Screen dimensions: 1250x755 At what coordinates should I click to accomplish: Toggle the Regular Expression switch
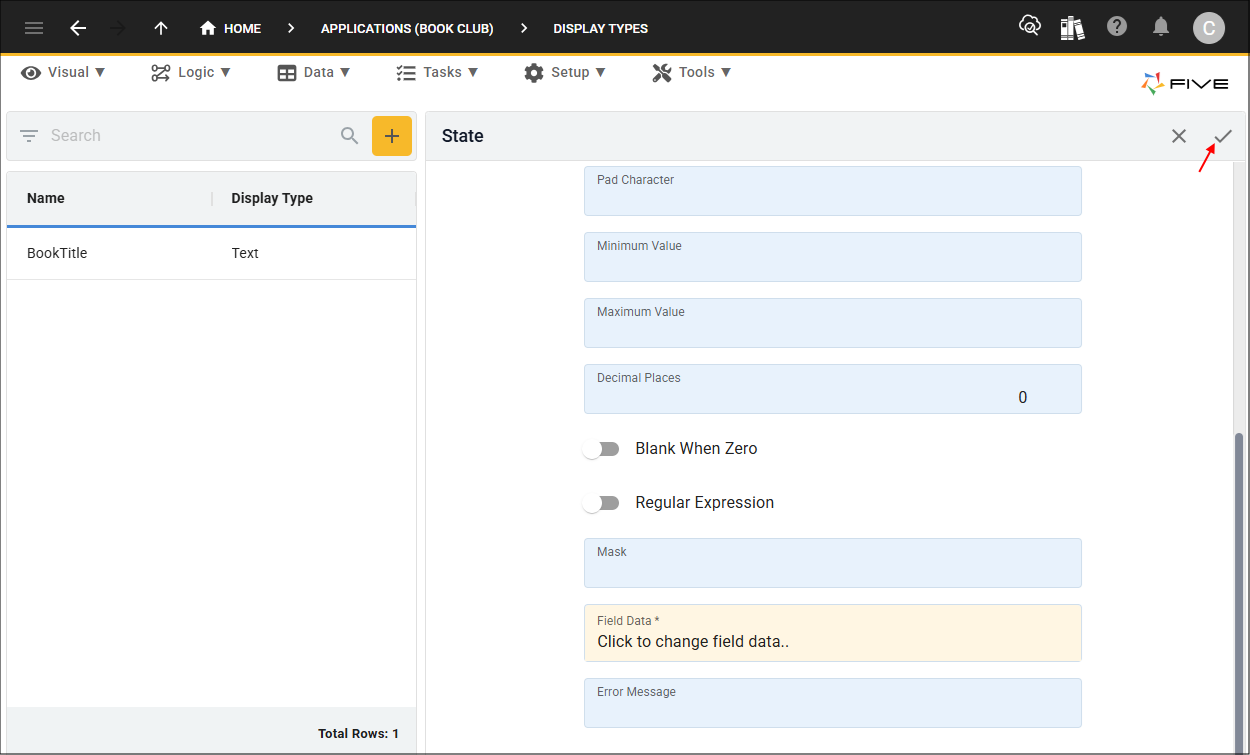(x=601, y=503)
